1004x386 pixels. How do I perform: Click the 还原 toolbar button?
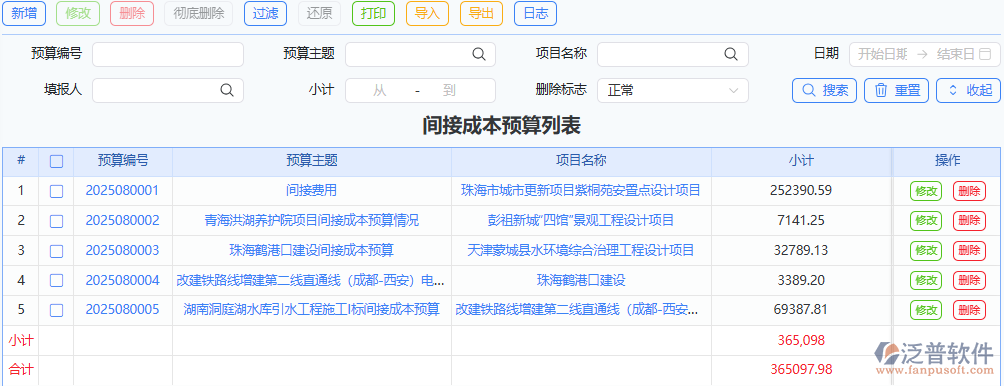point(320,13)
